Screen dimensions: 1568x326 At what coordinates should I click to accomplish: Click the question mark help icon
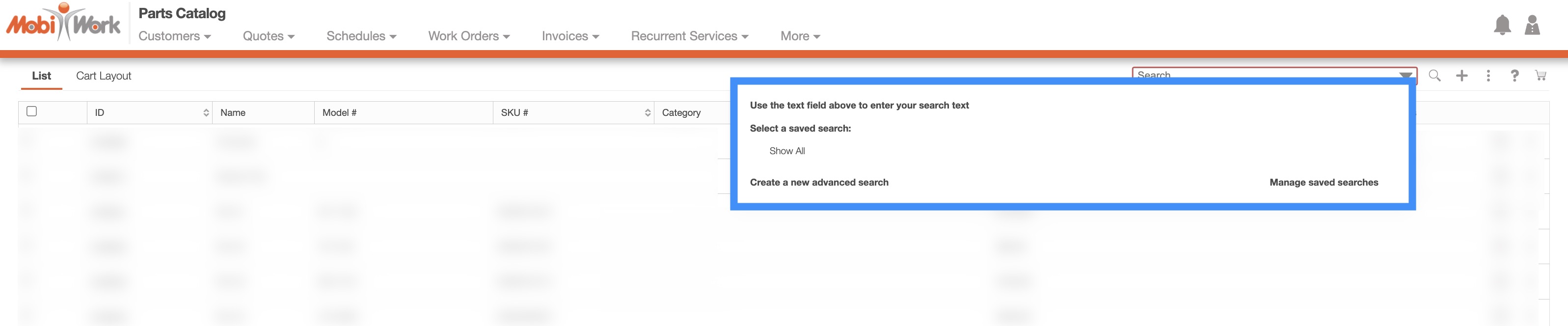coord(1514,76)
